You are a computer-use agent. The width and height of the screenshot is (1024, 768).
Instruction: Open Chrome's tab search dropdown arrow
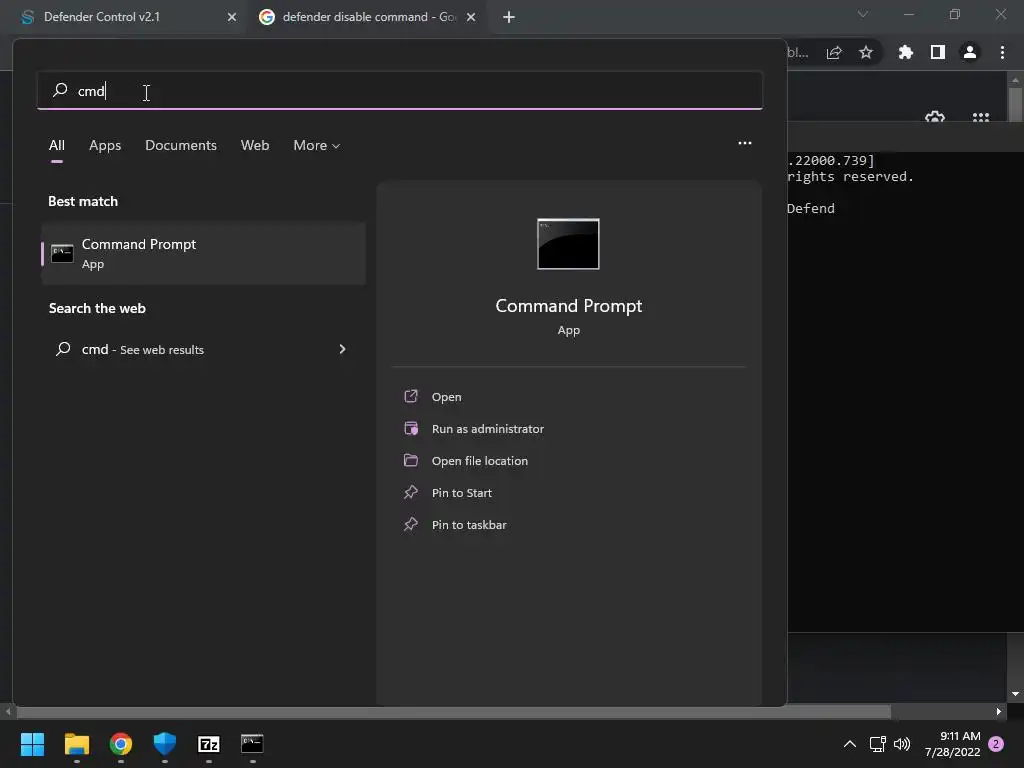pos(863,14)
